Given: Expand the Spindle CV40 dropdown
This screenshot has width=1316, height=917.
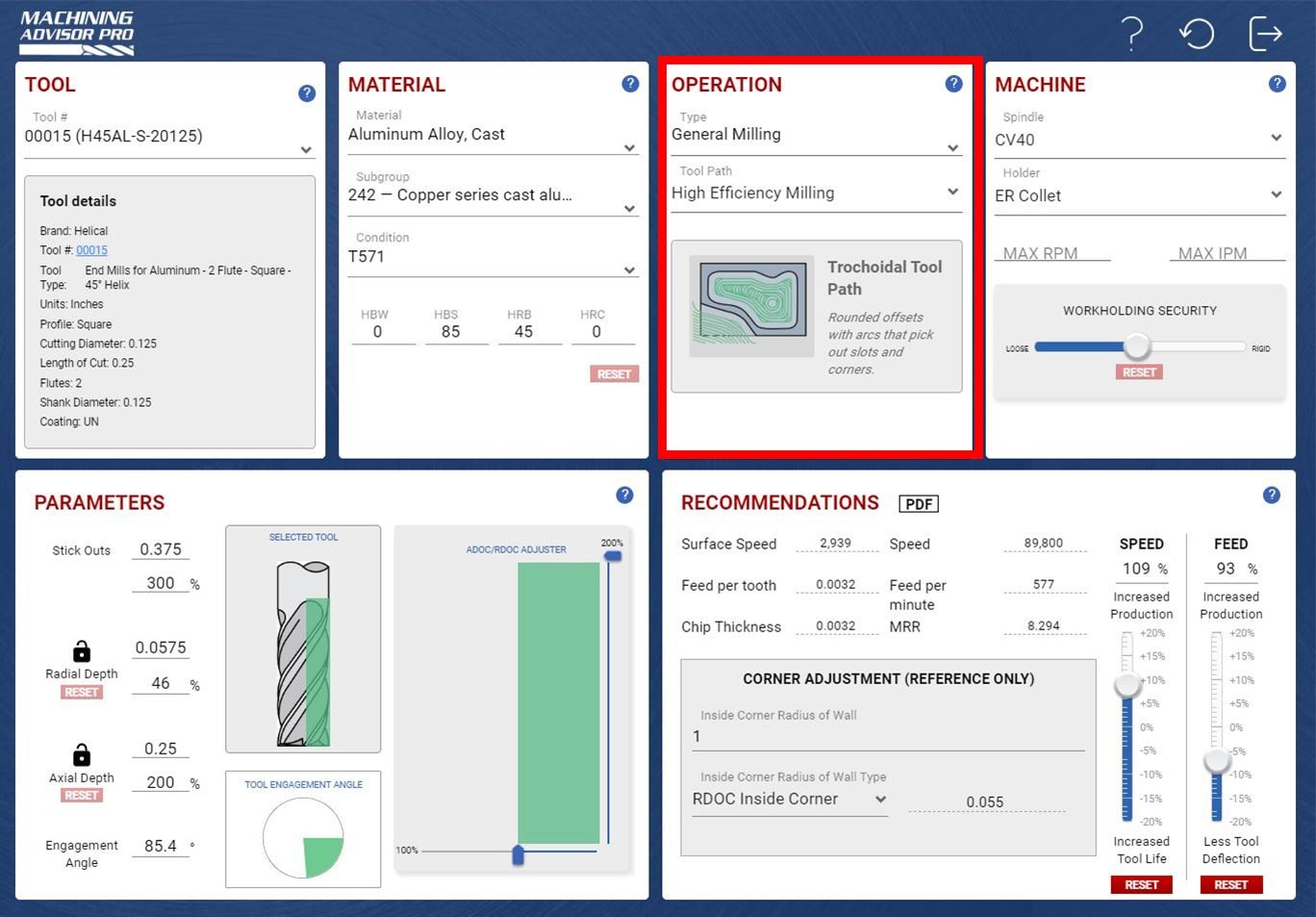Looking at the screenshot, I should click(1140, 140).
